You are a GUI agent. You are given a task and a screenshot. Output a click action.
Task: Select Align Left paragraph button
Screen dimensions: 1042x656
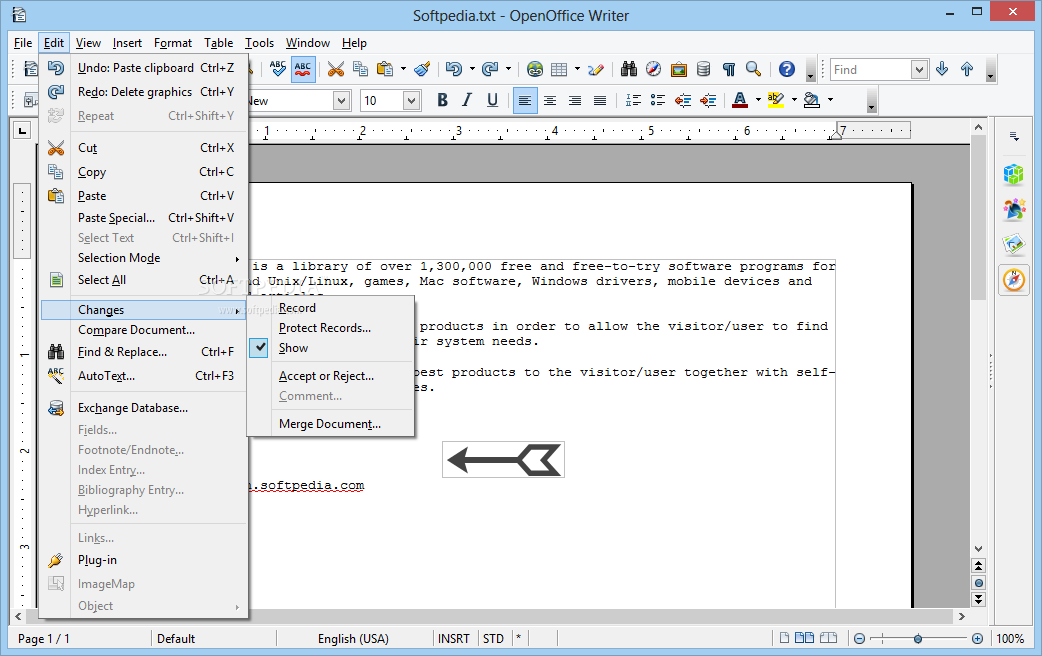525,100
